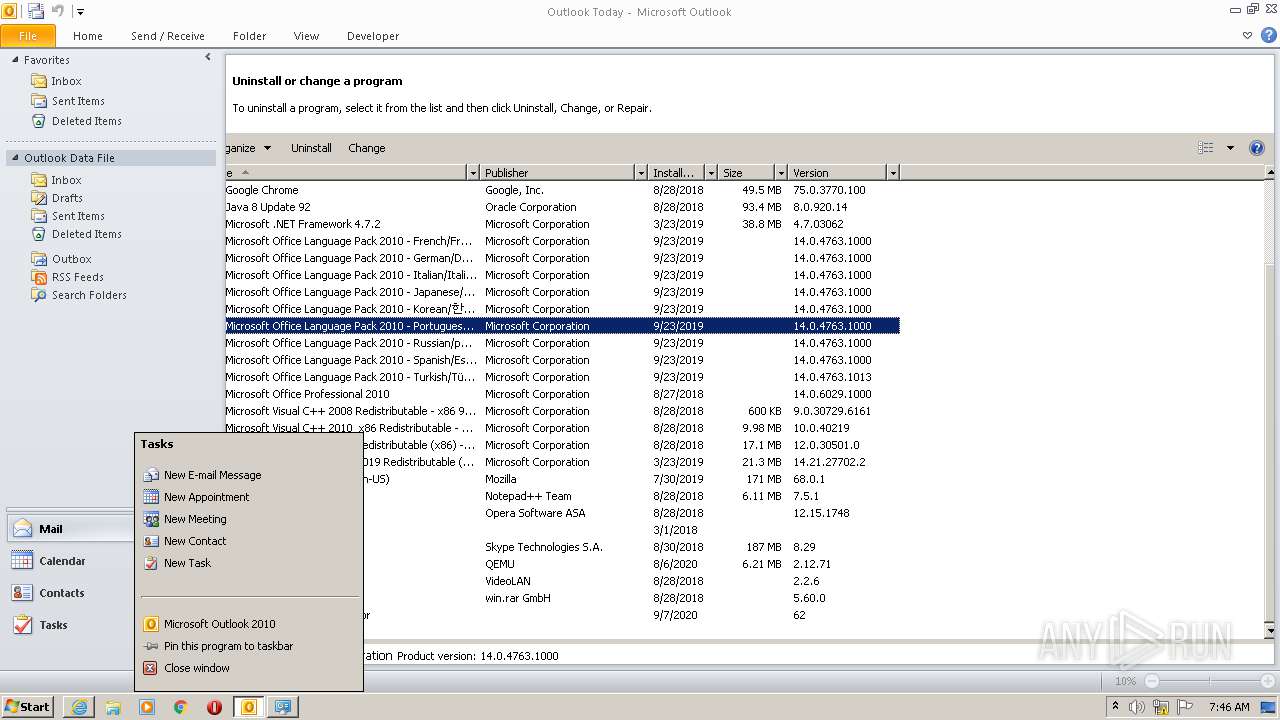The image size is (1280, 720).
Task: Select Google Chrome in the program list
Action: 562,190
